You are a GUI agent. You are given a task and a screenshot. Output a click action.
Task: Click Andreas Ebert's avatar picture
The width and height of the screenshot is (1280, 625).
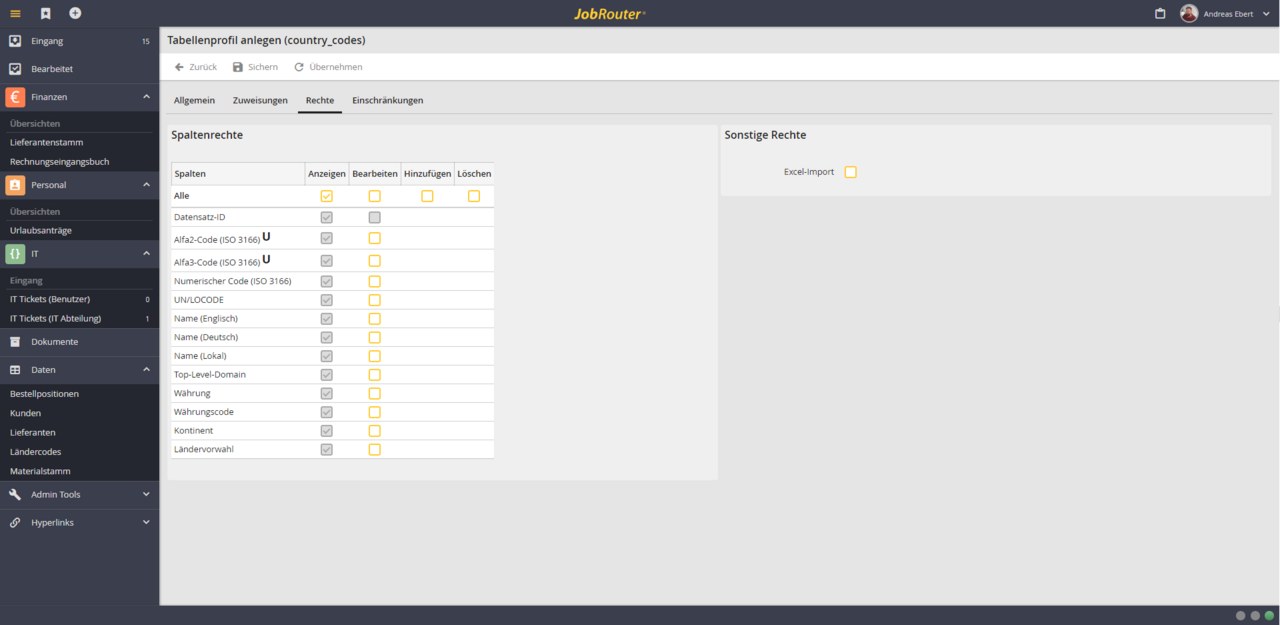[1189, 13]
